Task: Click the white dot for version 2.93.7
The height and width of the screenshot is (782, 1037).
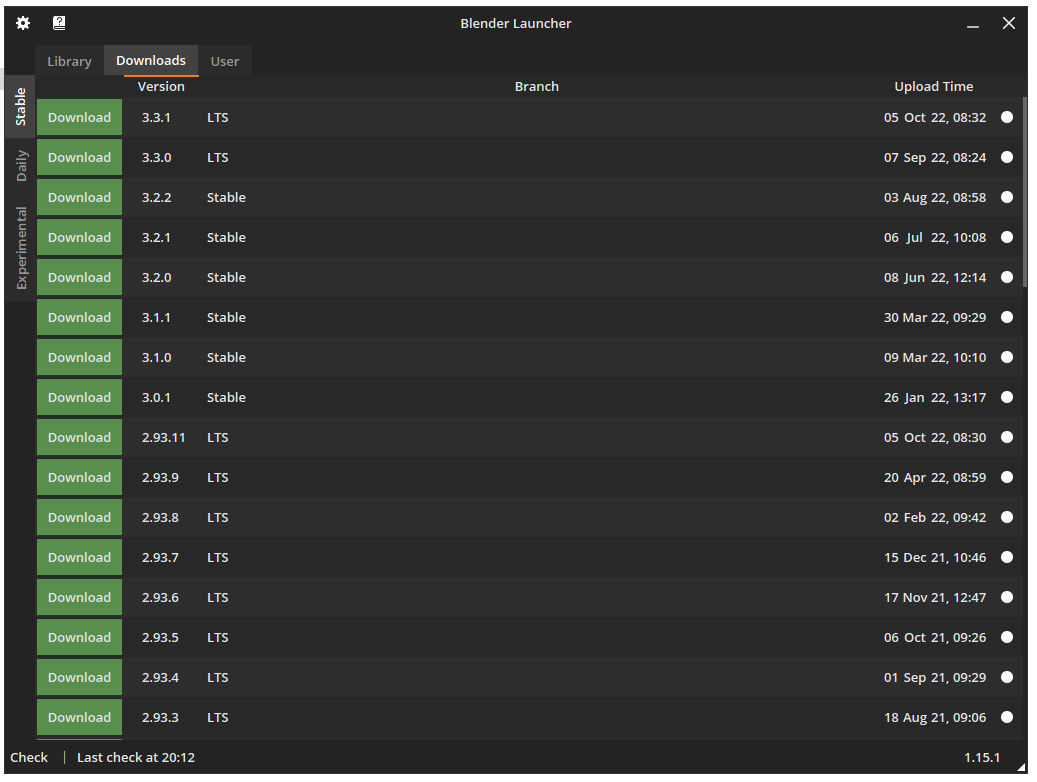Action: pyautogui.click(x=1007, y=558)
